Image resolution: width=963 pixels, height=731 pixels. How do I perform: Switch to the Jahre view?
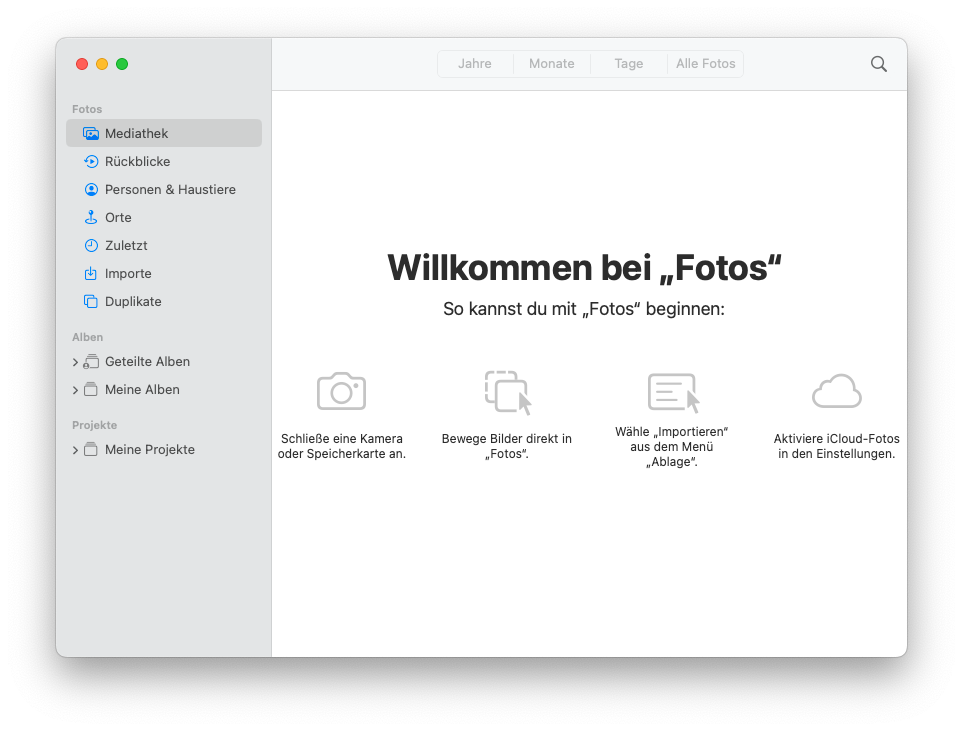pyautogui.click(x=475, y=64)
